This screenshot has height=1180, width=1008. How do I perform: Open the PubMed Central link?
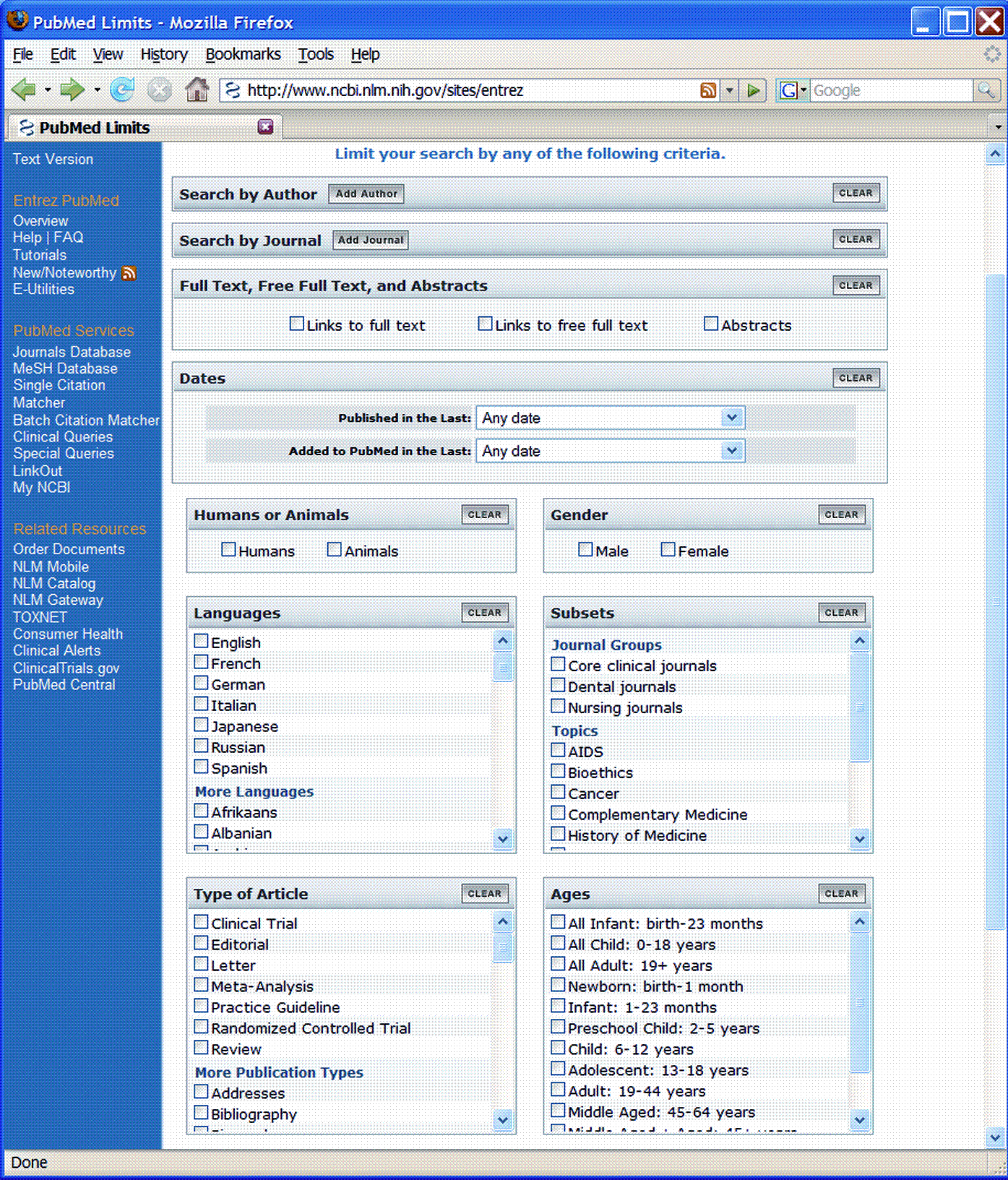pos(64,685)
